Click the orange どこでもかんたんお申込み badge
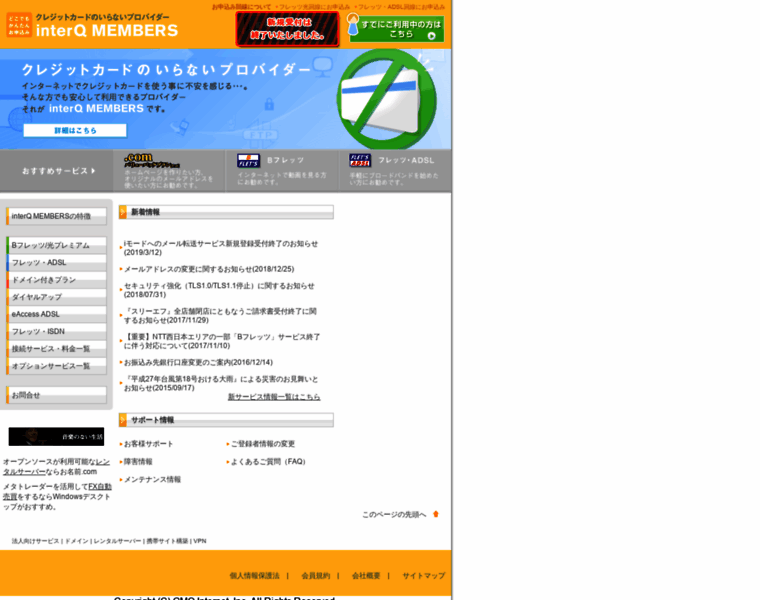This screenshot has width=760, height=600. click(19, 25)
